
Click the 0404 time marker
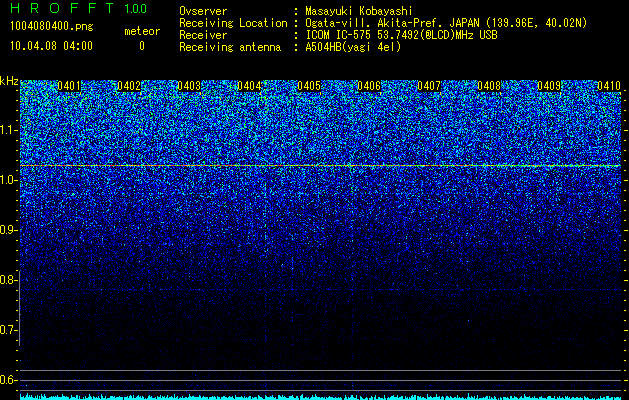(x=249, y=86)
